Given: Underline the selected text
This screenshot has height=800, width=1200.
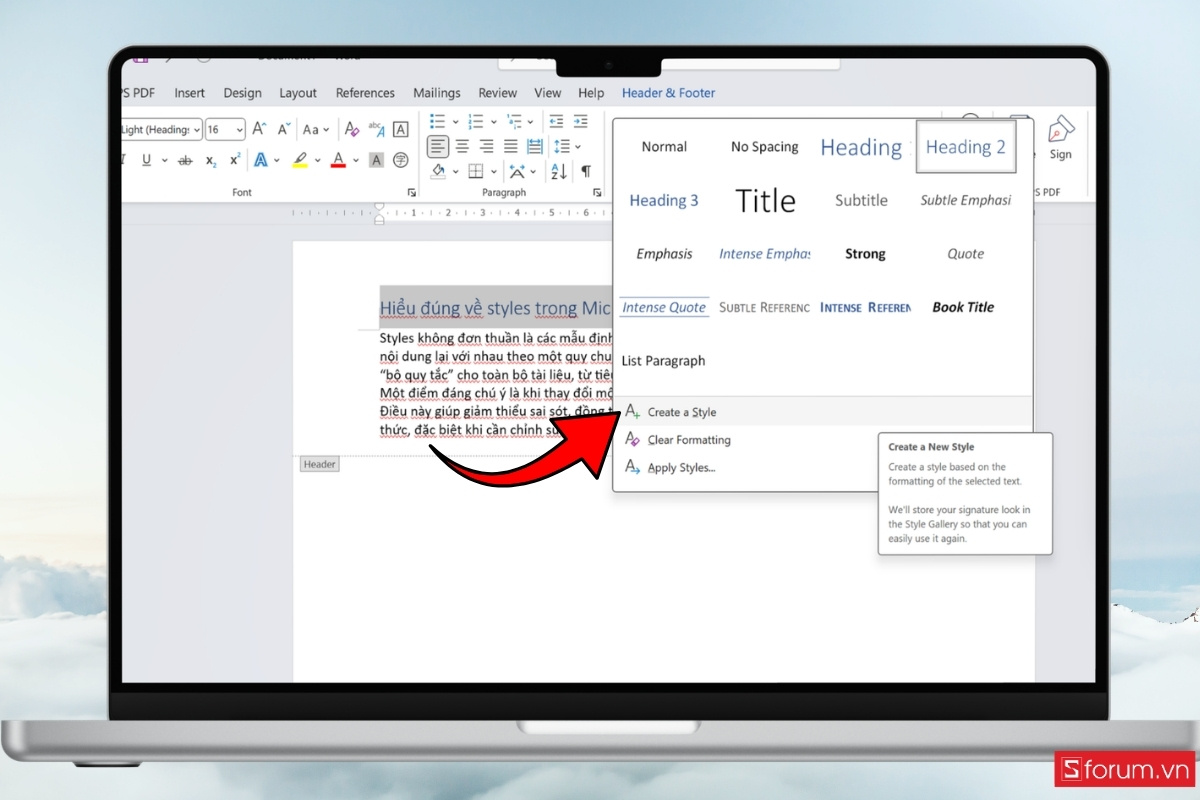Looking at the screenshot, I should (x=147, y=160).
